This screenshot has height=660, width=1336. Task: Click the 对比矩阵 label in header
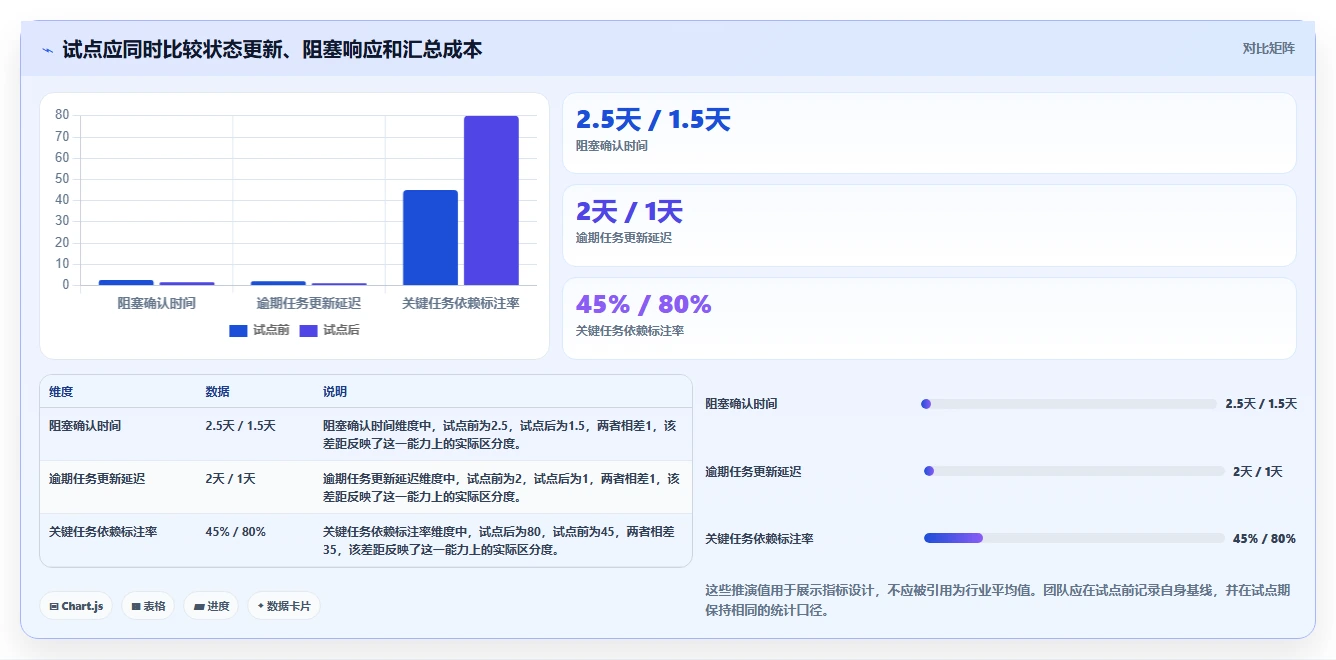(1268, 48)
